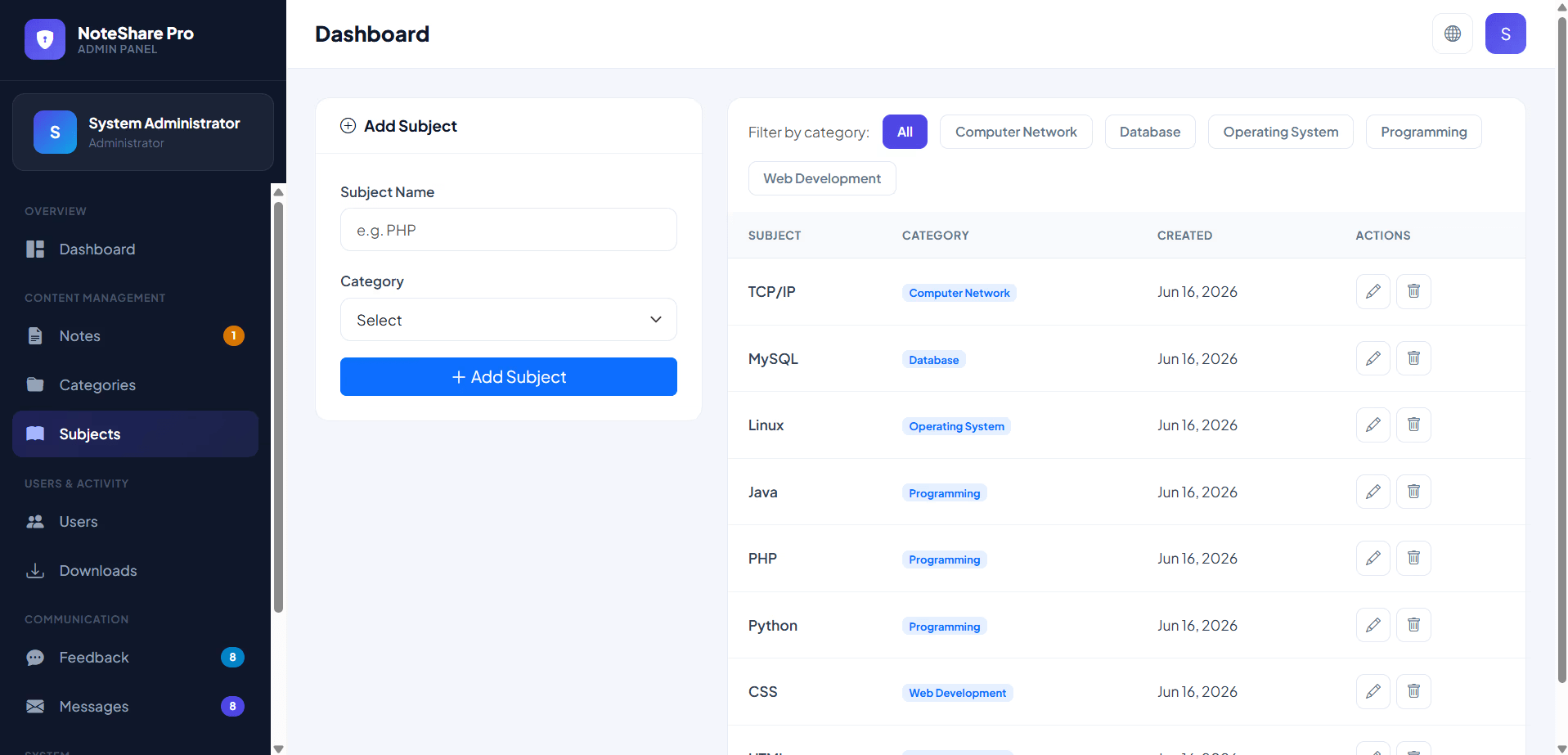
Task: Filter by Web Development category
Action: pos(822,178)
